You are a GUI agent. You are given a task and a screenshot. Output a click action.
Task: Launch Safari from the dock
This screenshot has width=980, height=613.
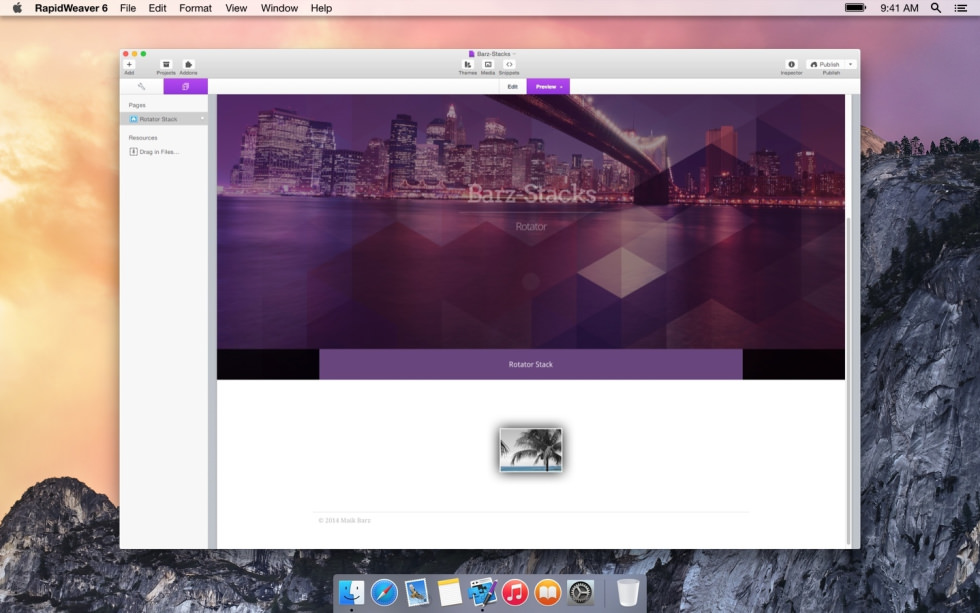click(384, 592)
